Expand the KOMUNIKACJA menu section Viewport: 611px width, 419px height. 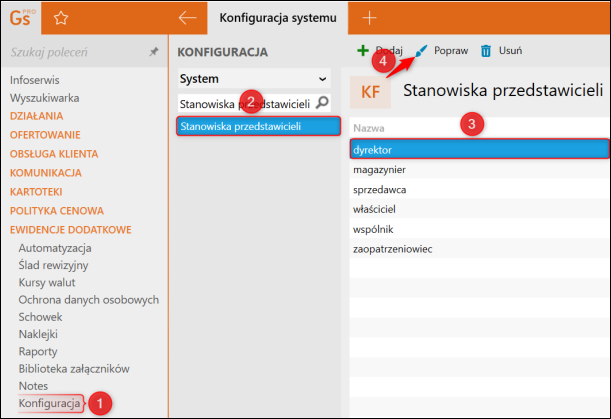46,173
